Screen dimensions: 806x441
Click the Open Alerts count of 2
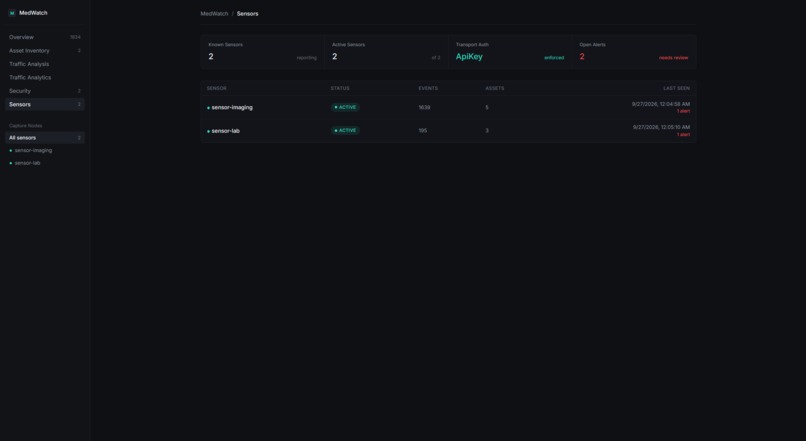582,57
